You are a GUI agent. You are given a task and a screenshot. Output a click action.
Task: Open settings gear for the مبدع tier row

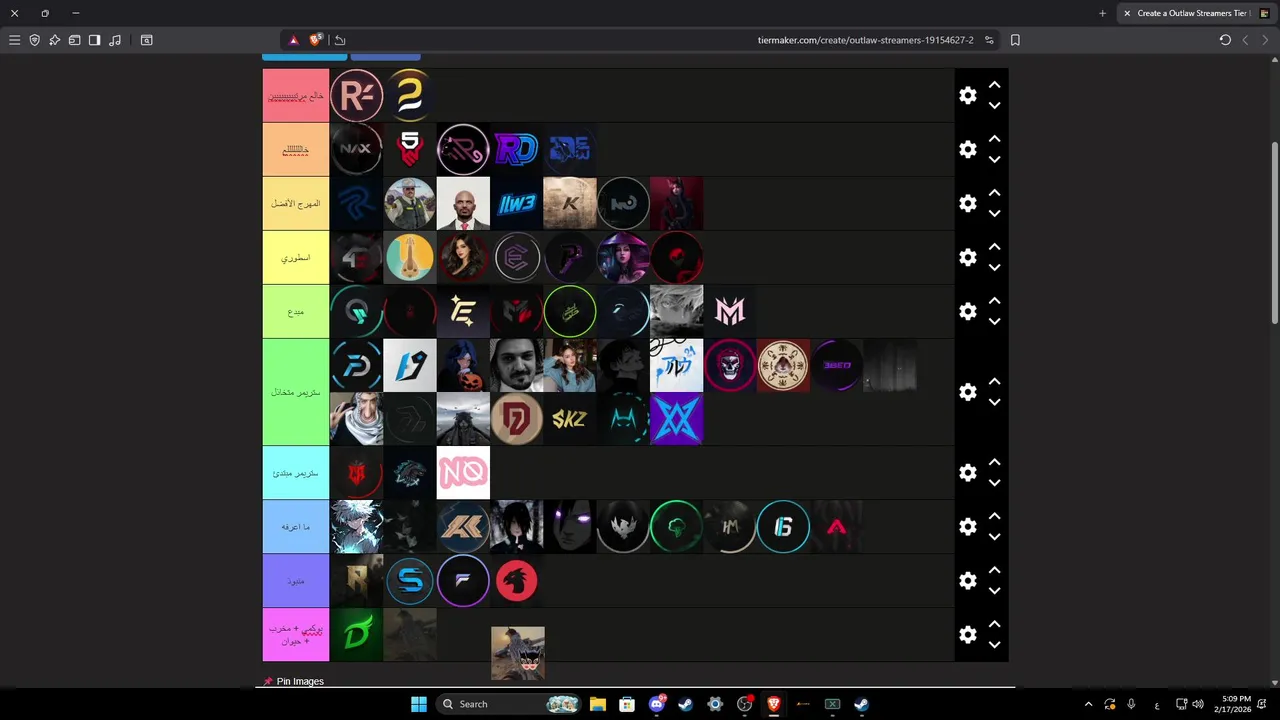967,311
